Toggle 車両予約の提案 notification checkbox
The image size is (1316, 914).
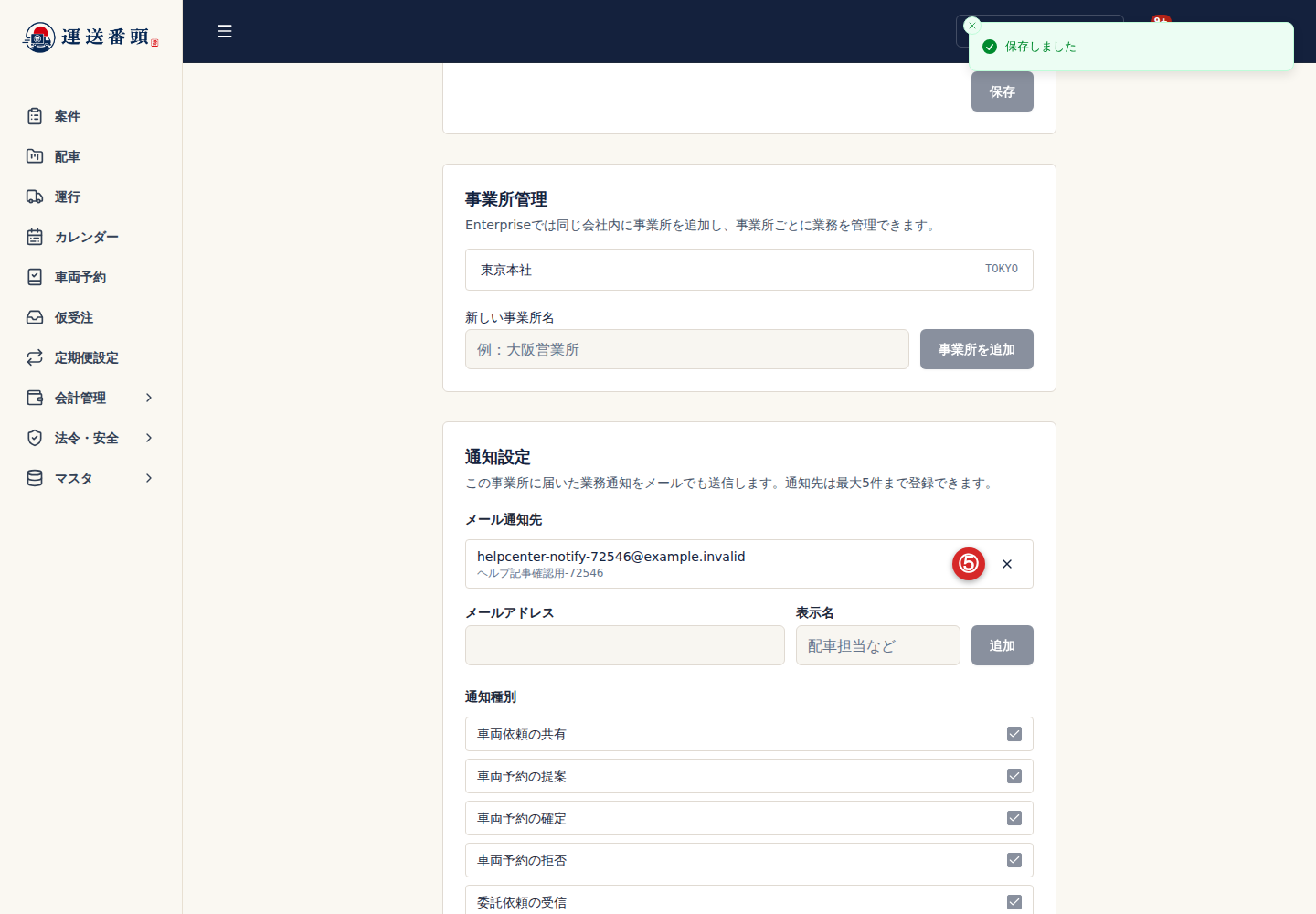coord(1014,776)
